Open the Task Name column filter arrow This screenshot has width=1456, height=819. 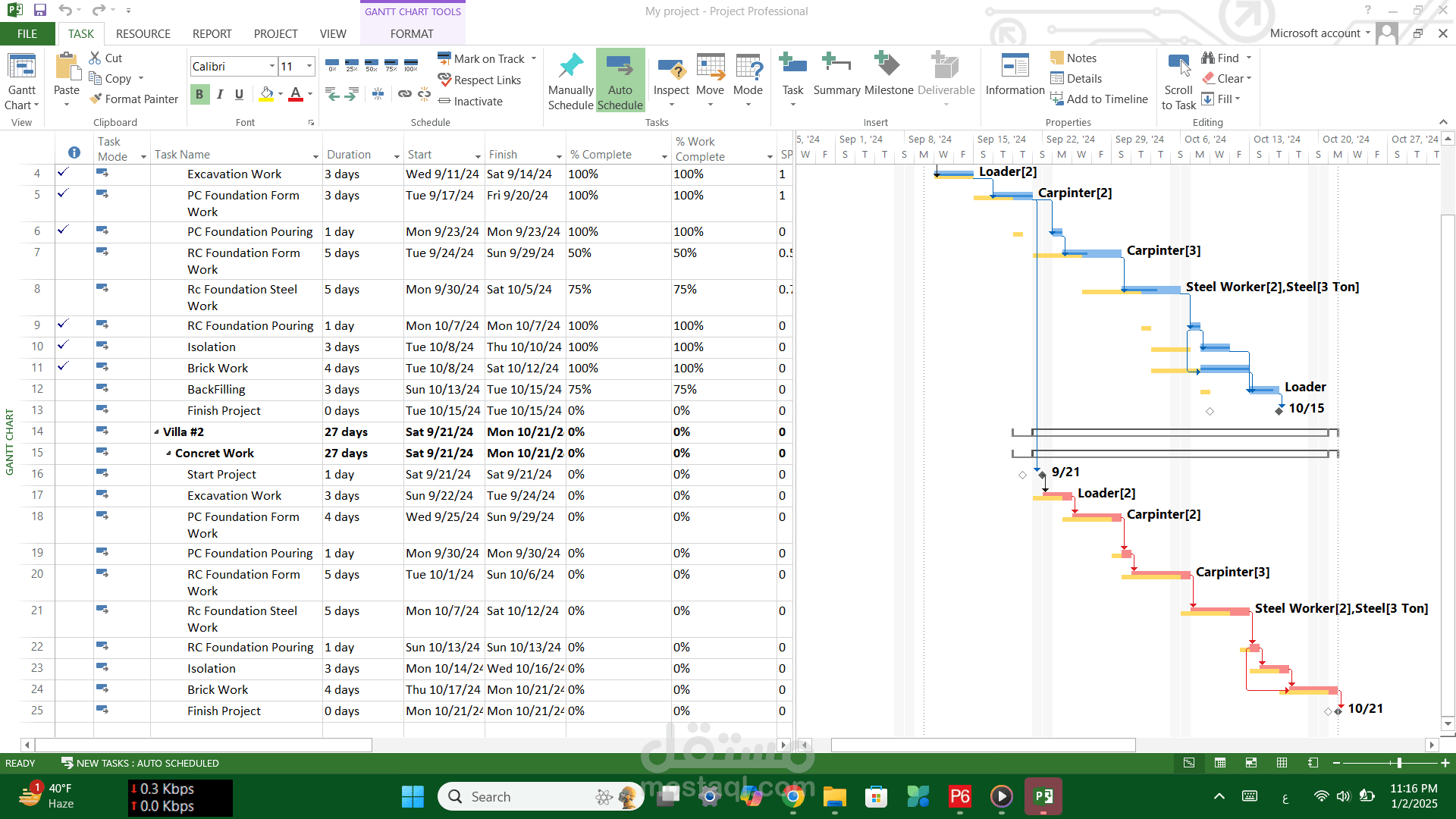(315, 155)
